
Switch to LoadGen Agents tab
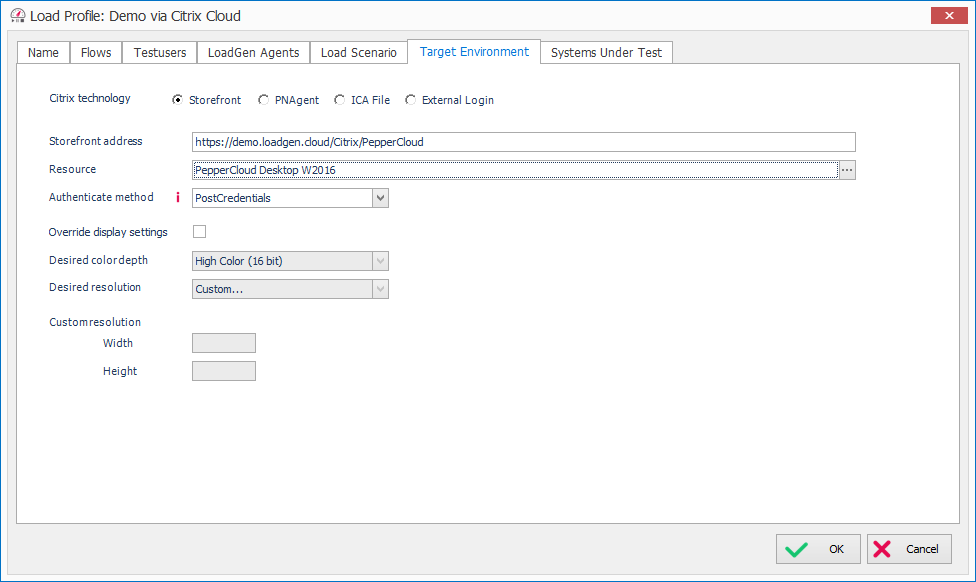[253, 53]
